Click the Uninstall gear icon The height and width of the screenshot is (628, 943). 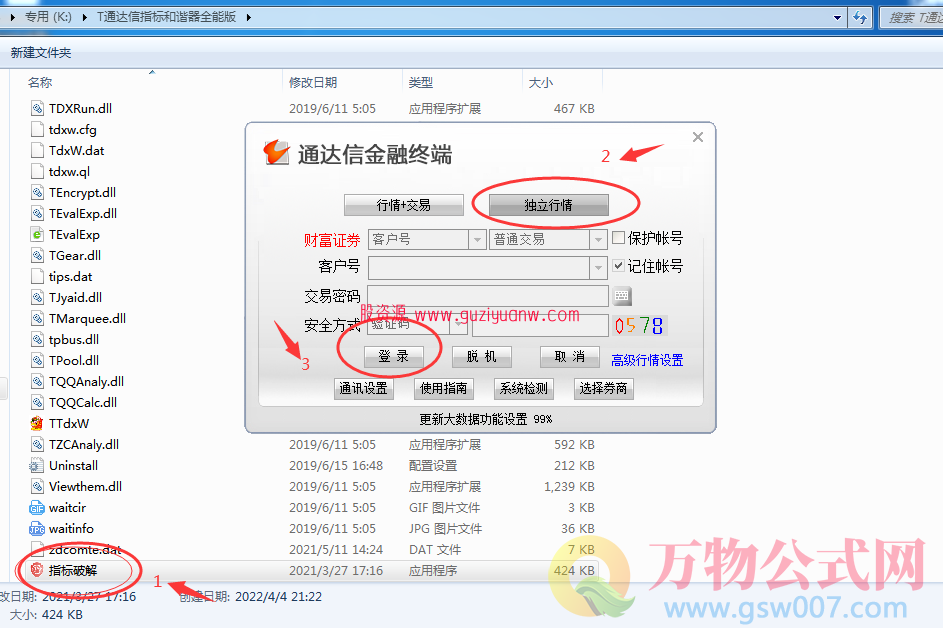[x=36, y=466]
